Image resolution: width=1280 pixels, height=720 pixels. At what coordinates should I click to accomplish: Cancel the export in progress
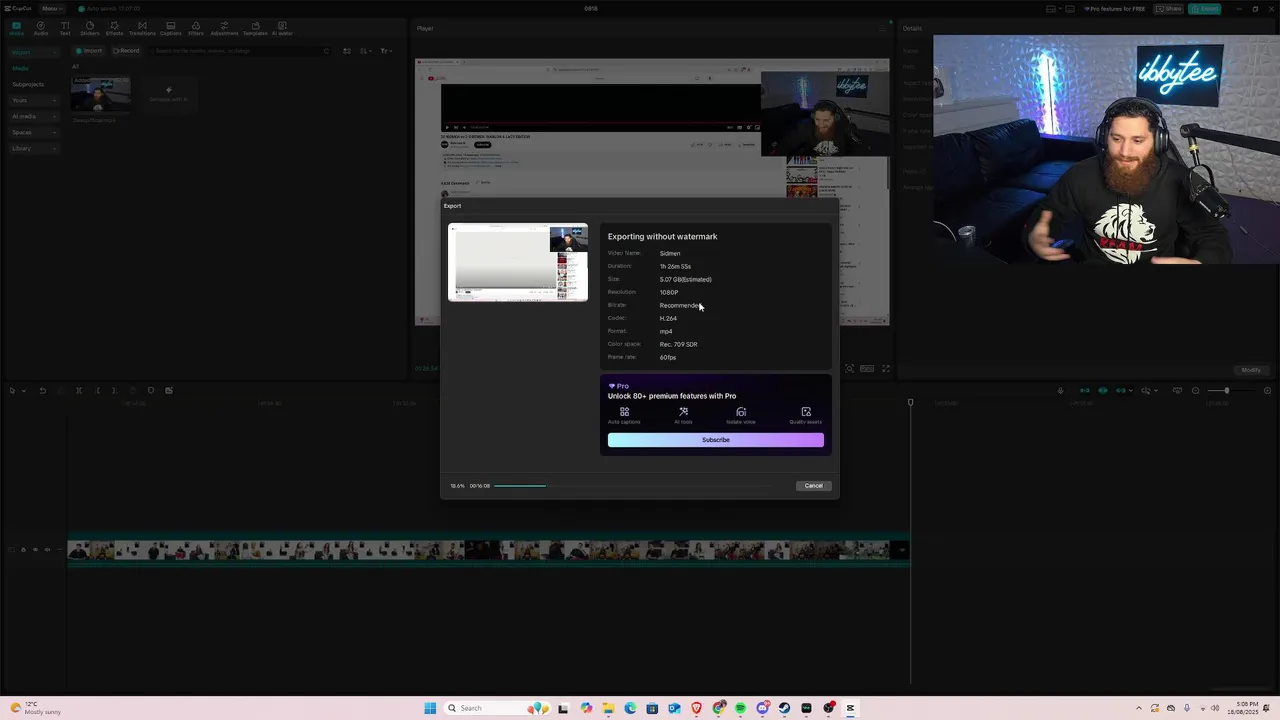click(x=813, y=486)
